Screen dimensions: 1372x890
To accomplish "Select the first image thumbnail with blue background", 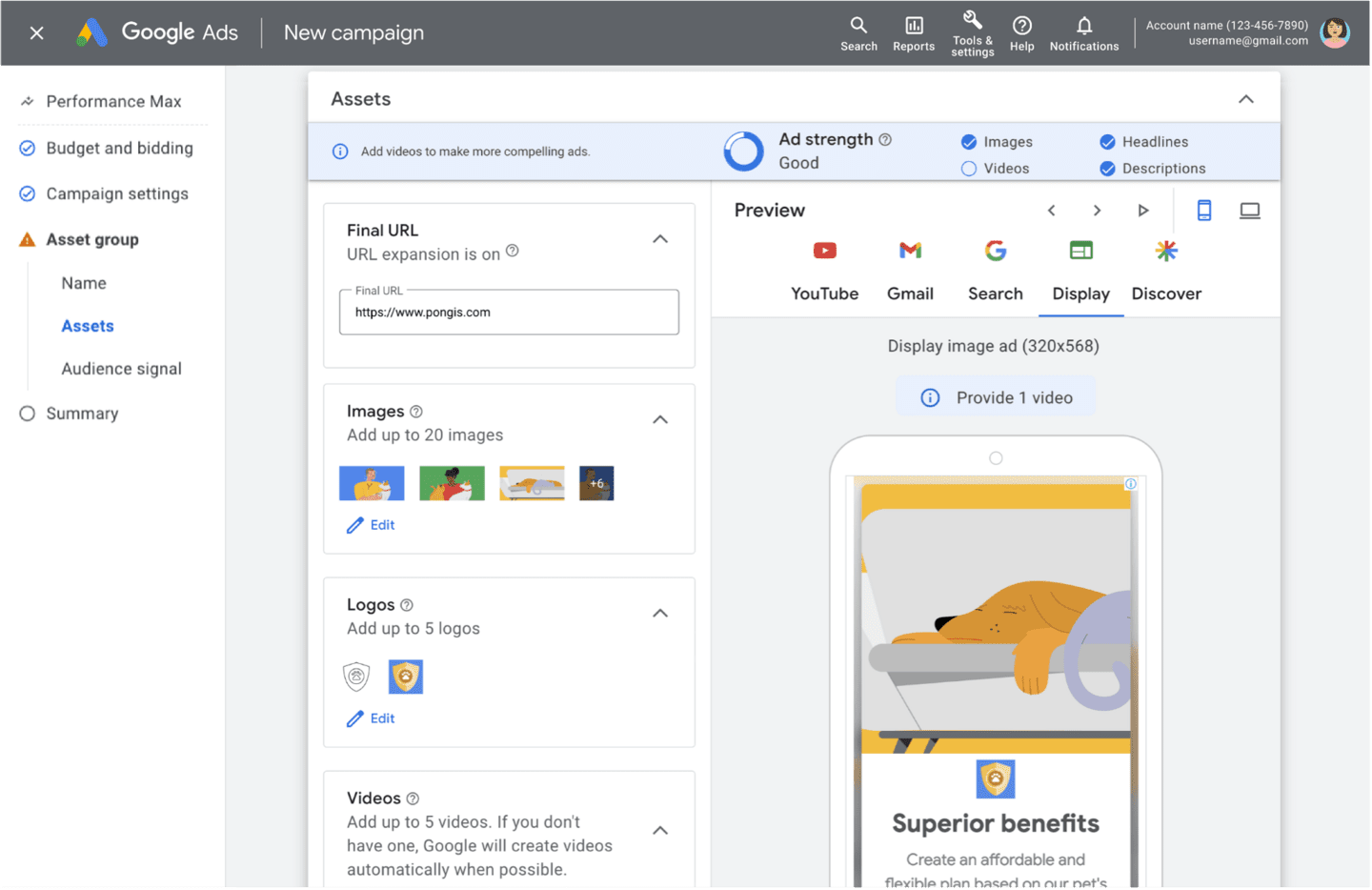I will click(x=372, y=483).
